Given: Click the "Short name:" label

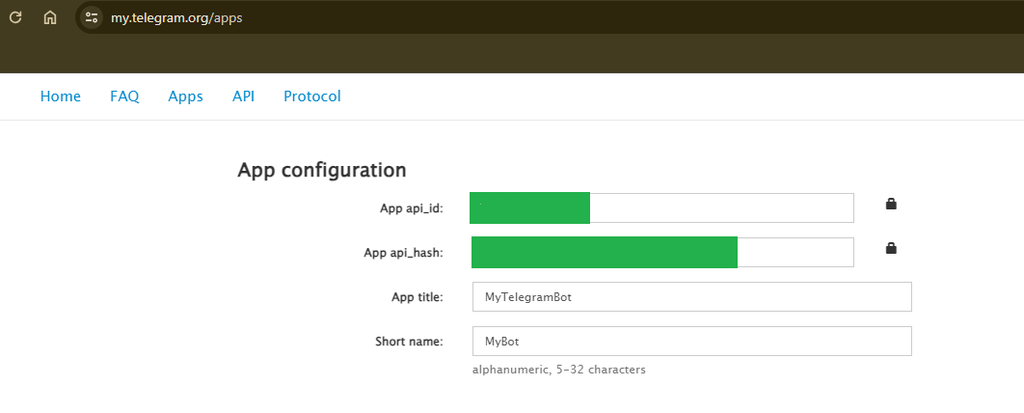Looking at the screenshot, I should pyautogui.click(x=408, y=341).
